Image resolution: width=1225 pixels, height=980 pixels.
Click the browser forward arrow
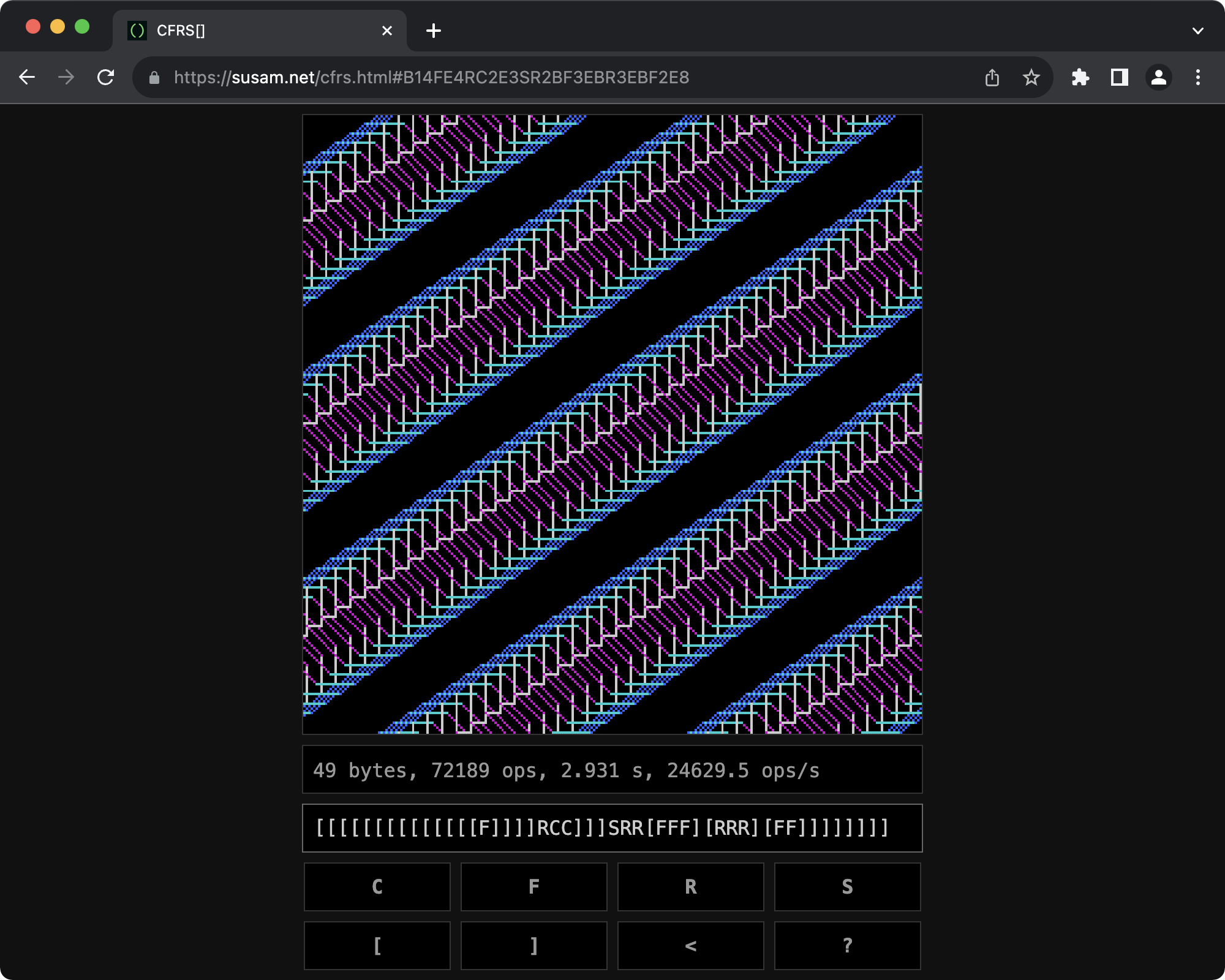coord(66,77)
